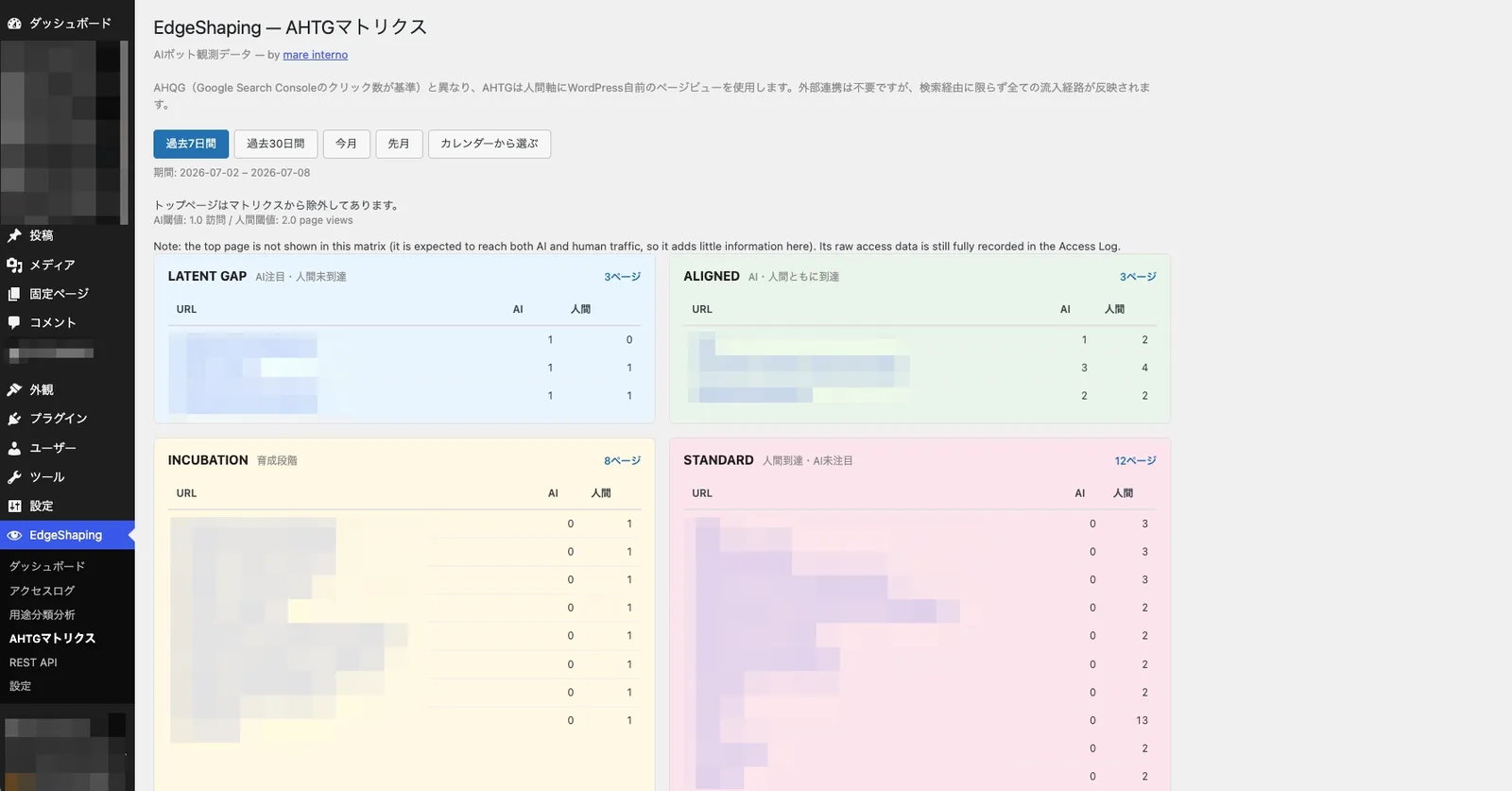Image resolution: width=1512 pixels, height=791 pixels.
Task: Open EdgeShaping 設定 submenu item at bottom
Action: point(20,686)
